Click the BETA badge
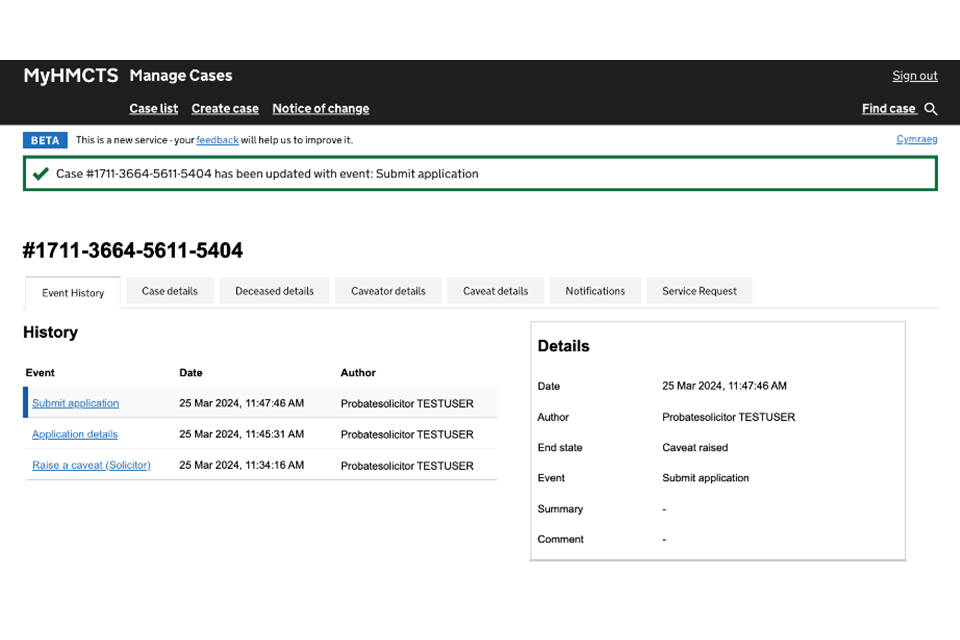The height and width of the screenshot is (640, 960). tap(45, 140)
